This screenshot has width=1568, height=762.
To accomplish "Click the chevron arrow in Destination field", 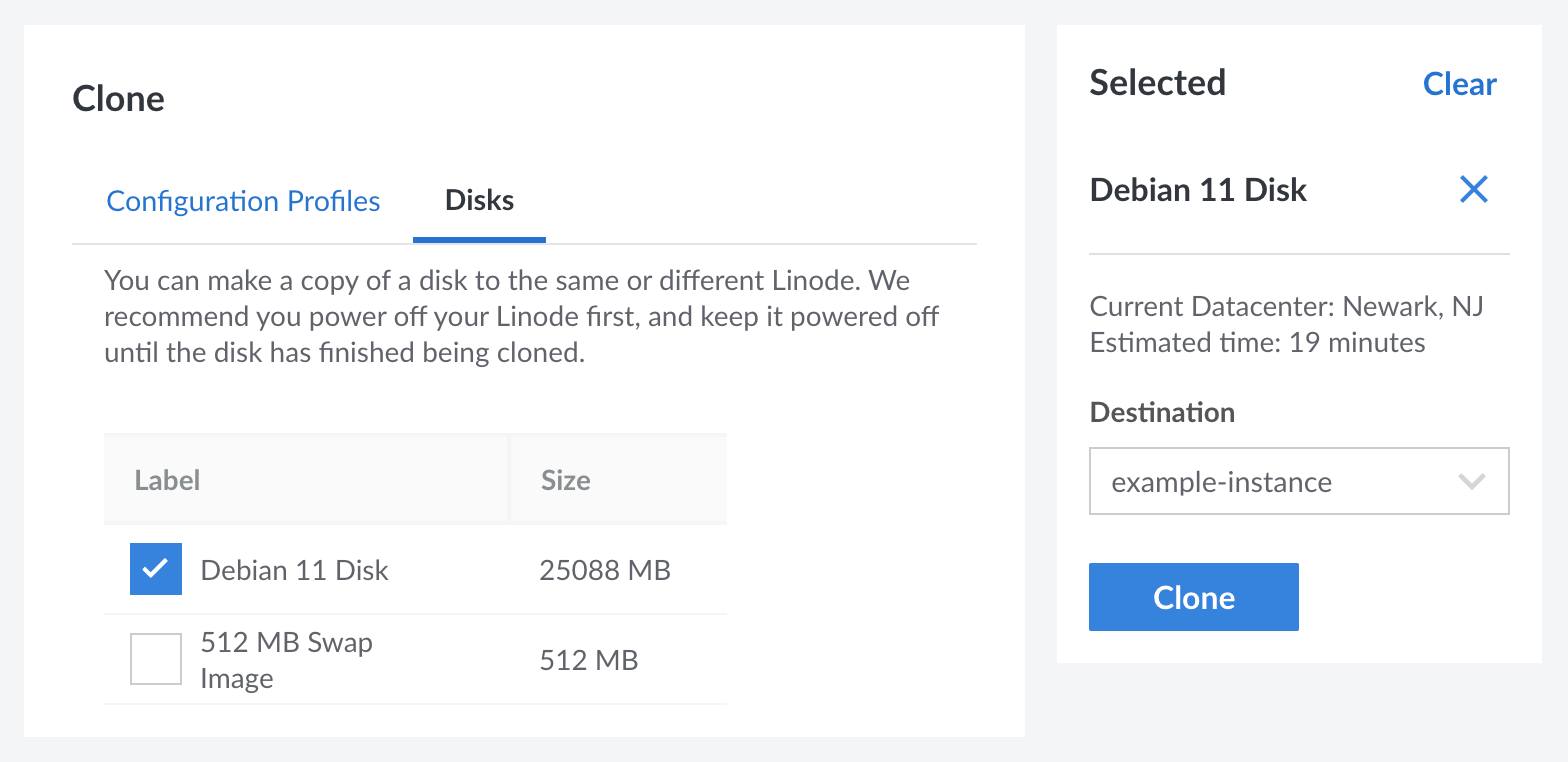I will coord(1471,482).
